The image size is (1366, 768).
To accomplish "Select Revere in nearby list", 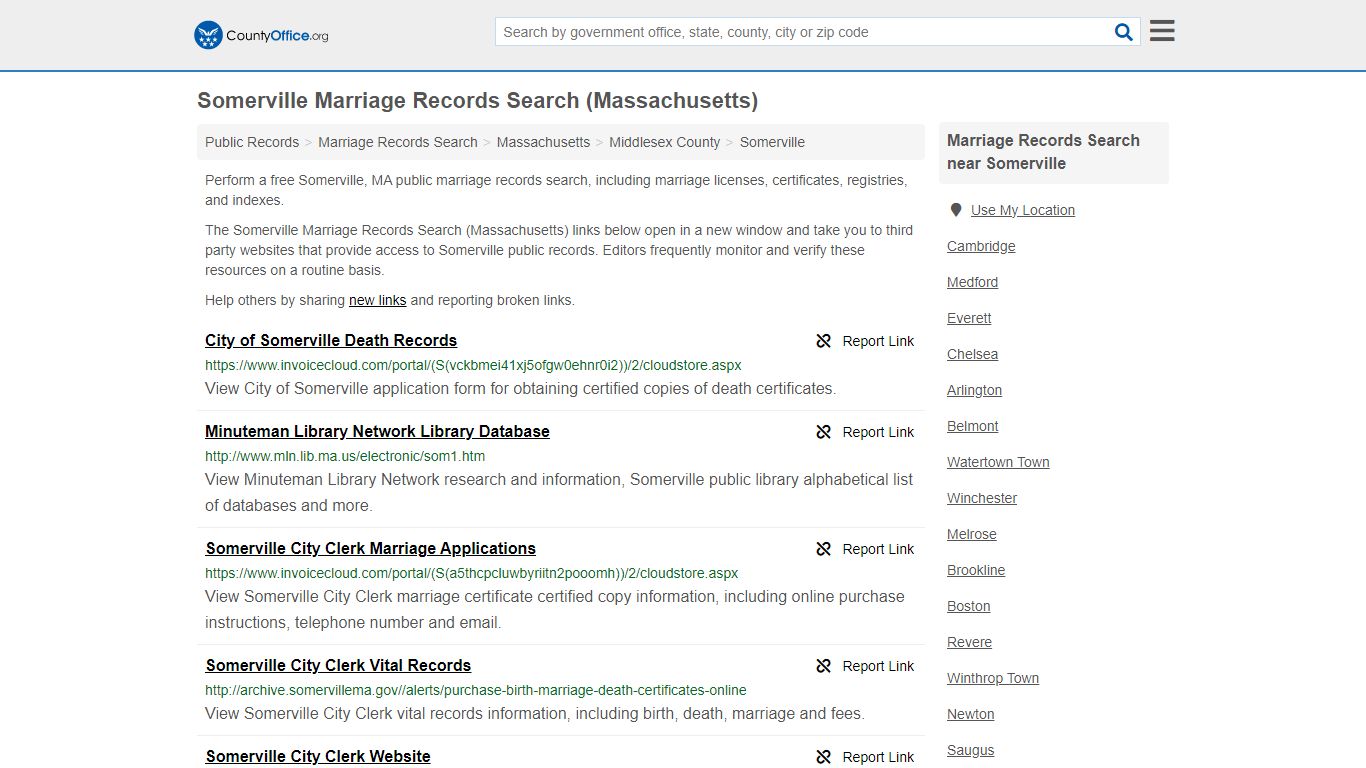I will tap(969, 642).
